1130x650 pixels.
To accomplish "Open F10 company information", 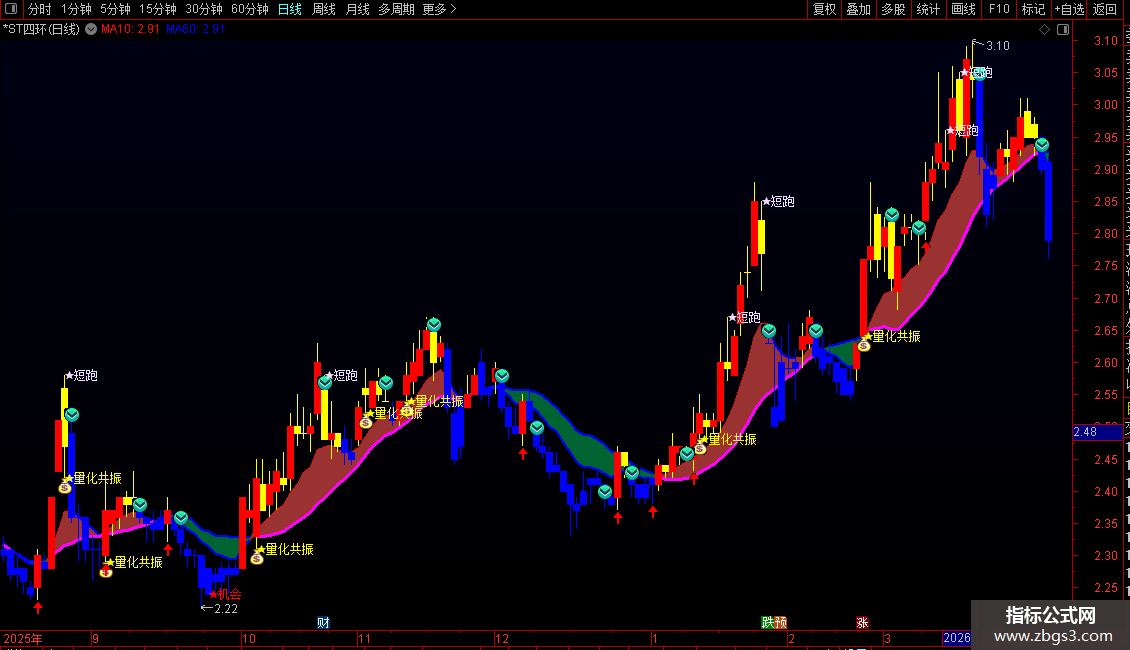I will (x=999, y=9).
